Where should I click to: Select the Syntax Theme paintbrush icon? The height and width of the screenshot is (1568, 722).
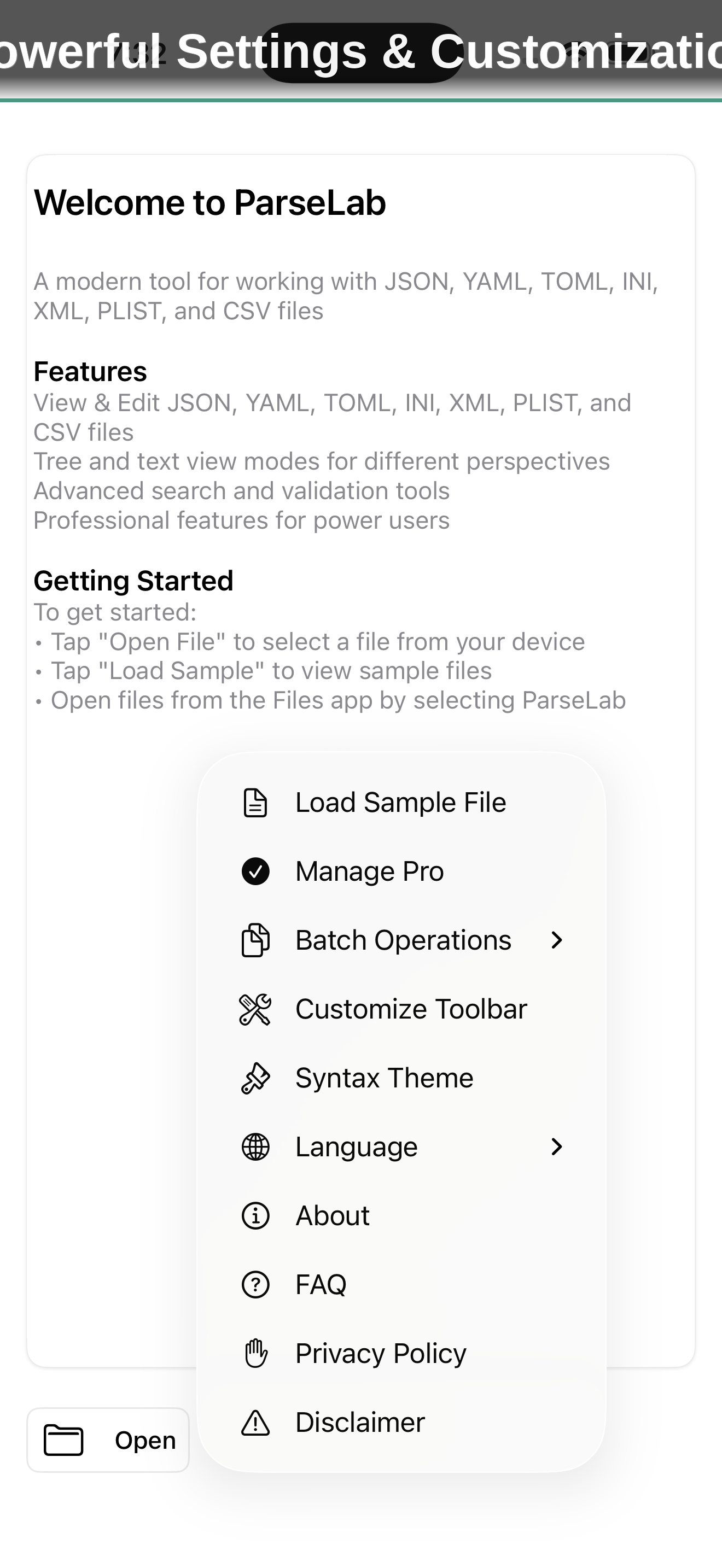(x=254, y=1078)
